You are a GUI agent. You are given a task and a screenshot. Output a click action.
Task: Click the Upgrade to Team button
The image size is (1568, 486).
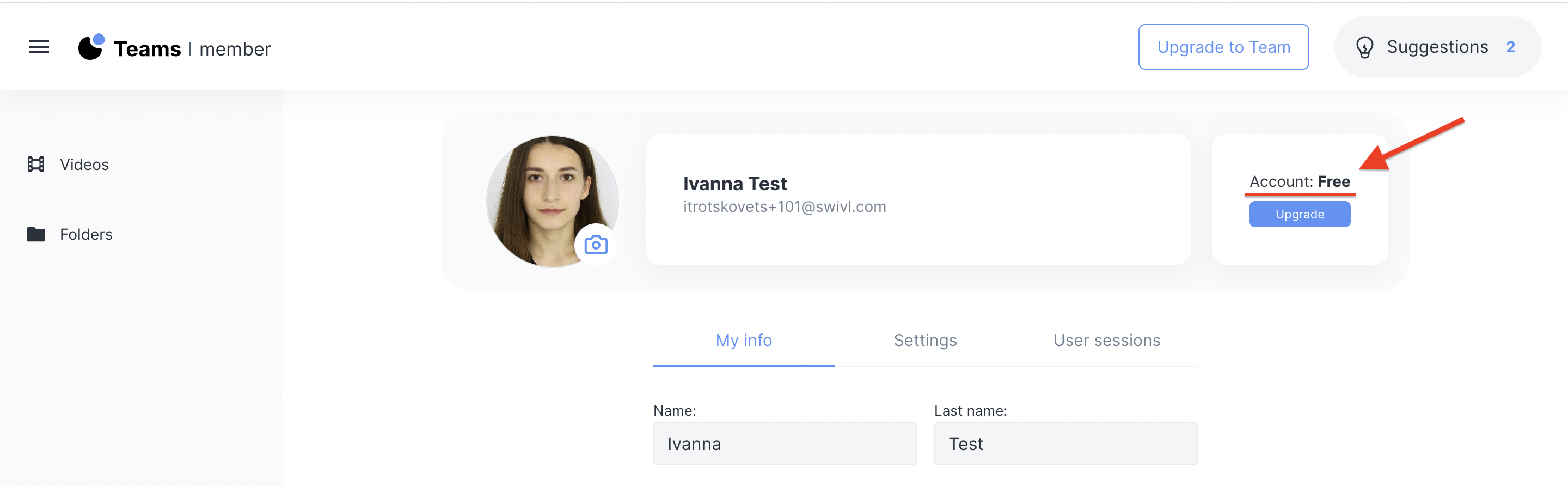pyautogui.click(x=1223, y=47)
